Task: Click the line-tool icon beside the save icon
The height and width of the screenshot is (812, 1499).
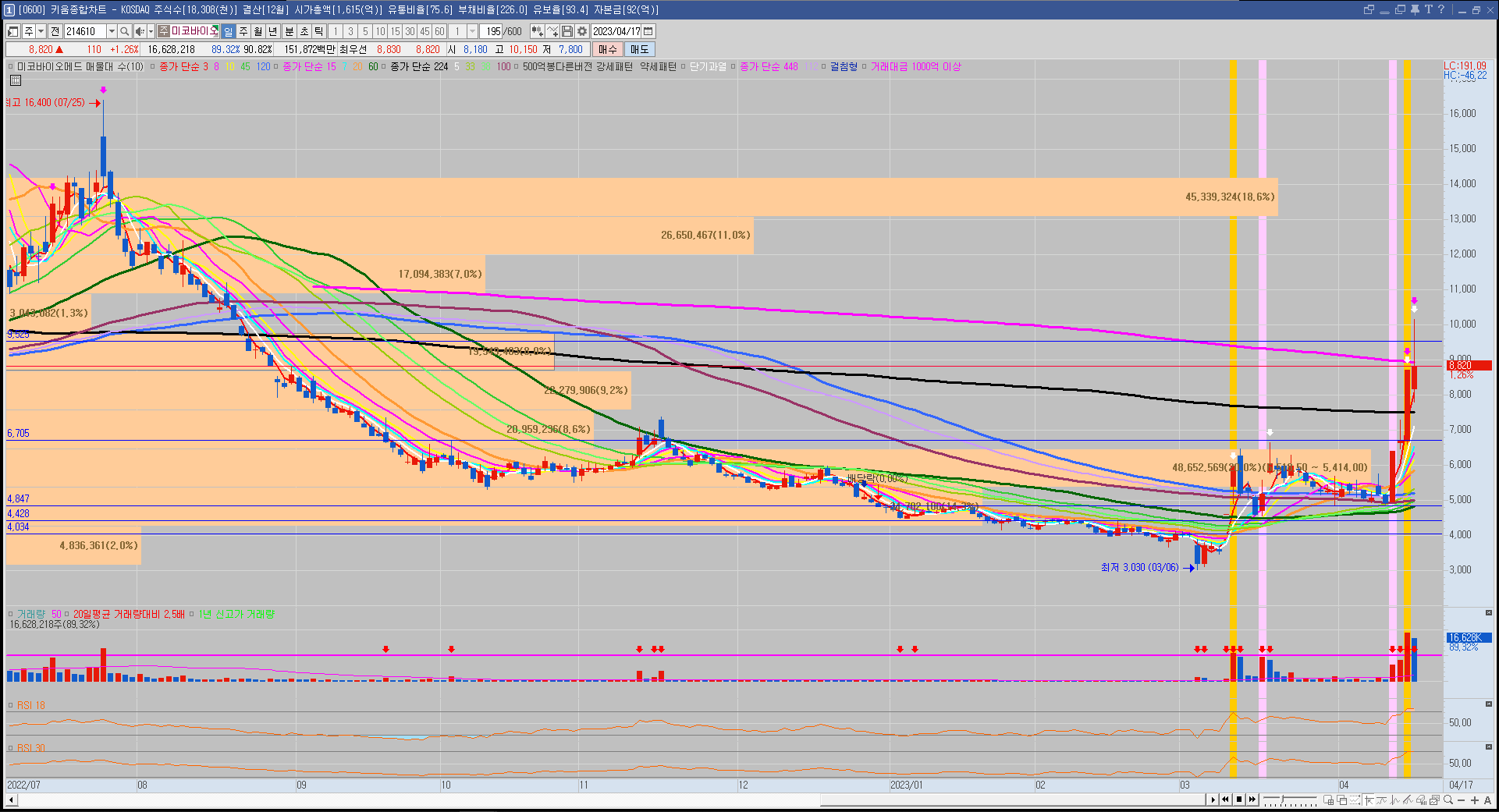Action: click(x=552, y=31)
